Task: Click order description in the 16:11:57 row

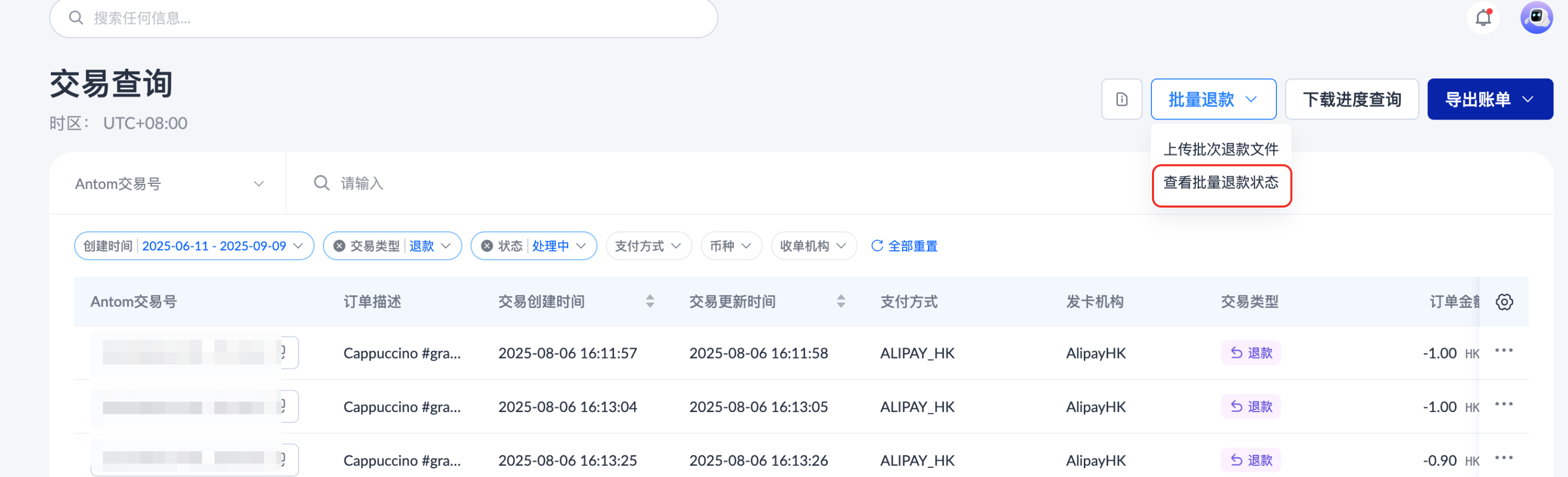Action: coord(401,353)
